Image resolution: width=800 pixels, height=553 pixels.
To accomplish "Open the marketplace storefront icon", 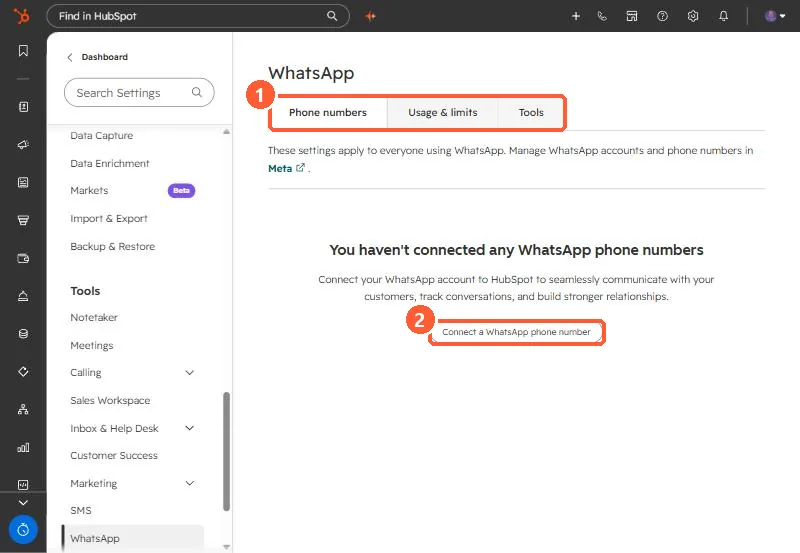I will (632, 16).
